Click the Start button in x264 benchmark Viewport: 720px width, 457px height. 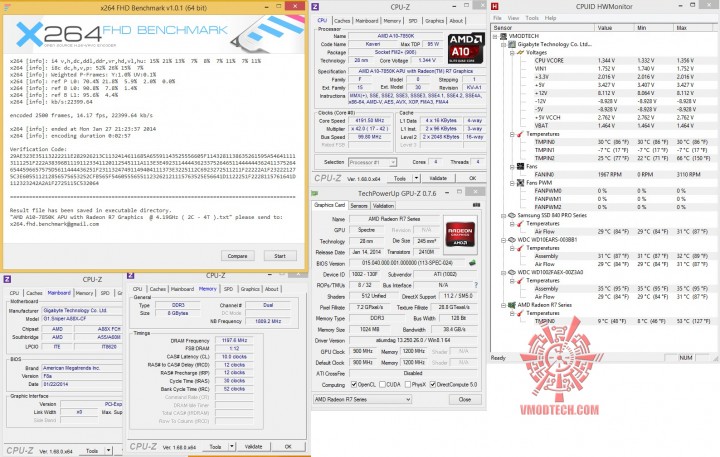click(280, 256)
